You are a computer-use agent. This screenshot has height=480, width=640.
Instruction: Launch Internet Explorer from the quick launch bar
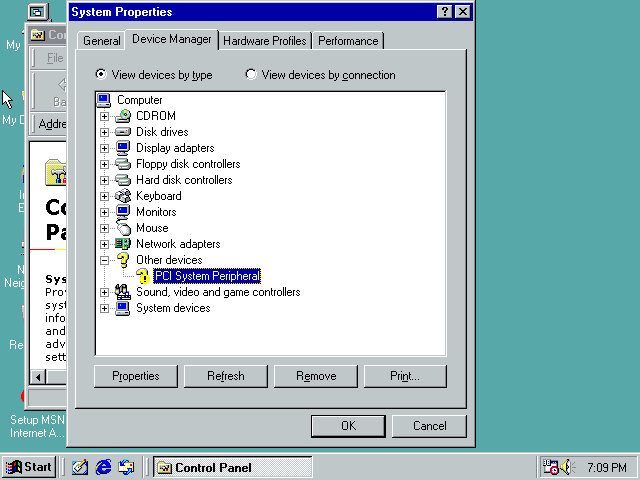(103, 467)
